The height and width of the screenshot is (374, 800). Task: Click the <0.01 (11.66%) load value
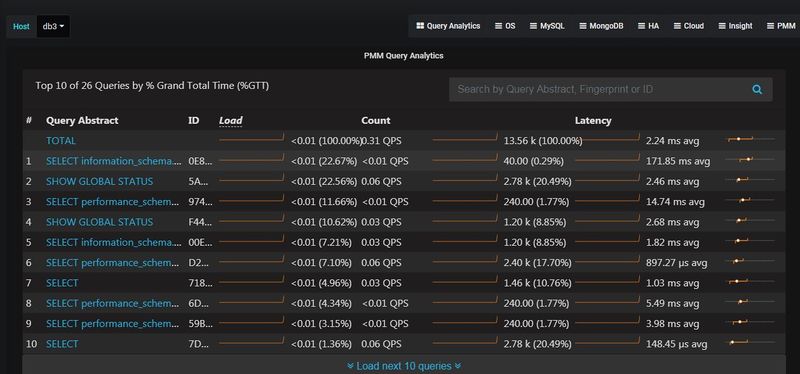click(x=324, y=202)
